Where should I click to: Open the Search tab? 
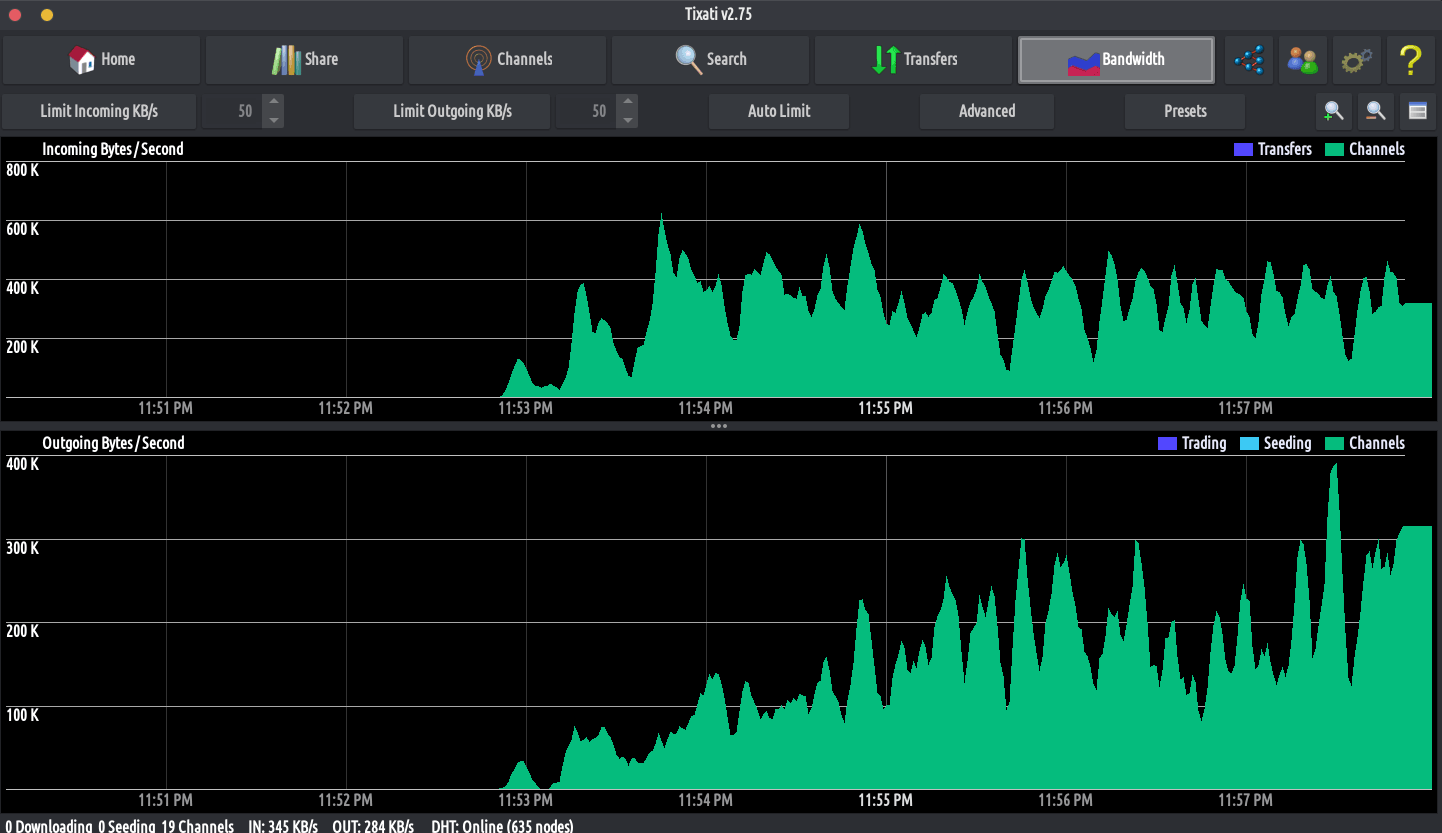[x=711, y=60]
